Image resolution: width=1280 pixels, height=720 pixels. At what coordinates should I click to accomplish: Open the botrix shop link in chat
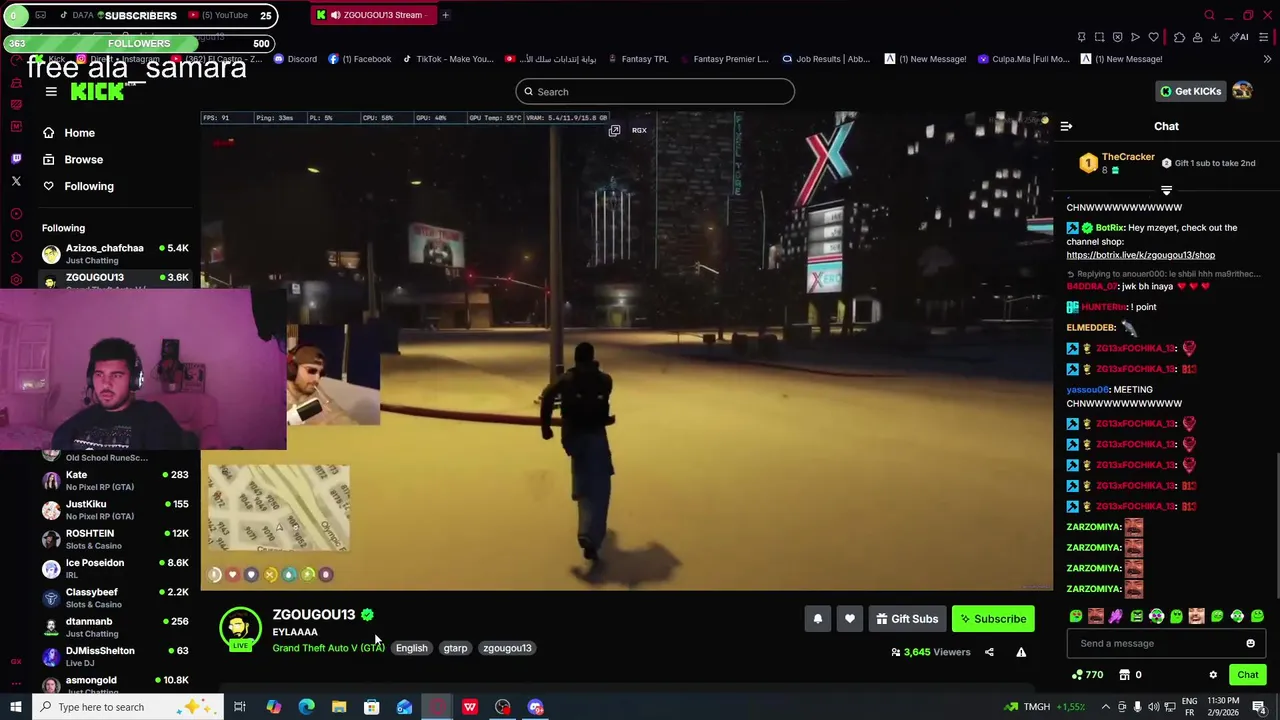pyautogui.click(x=1140, y=255)
